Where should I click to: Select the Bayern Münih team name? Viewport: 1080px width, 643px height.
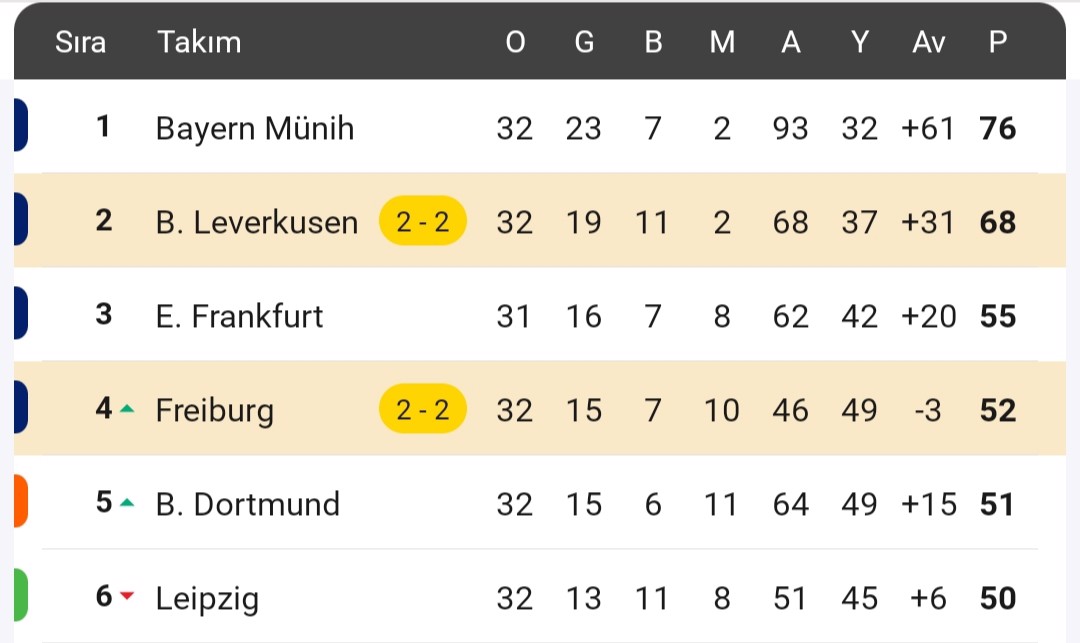(x=255, y=129)
